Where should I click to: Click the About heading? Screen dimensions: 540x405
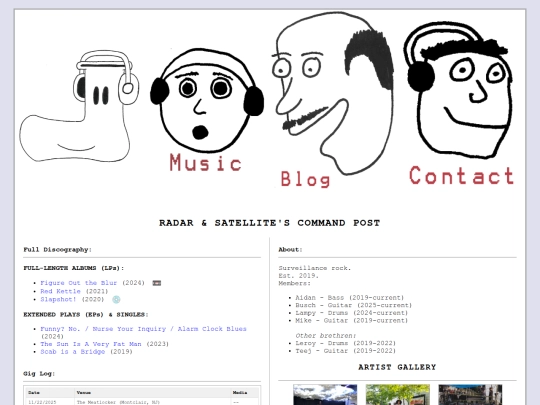(x=290, y=250)
